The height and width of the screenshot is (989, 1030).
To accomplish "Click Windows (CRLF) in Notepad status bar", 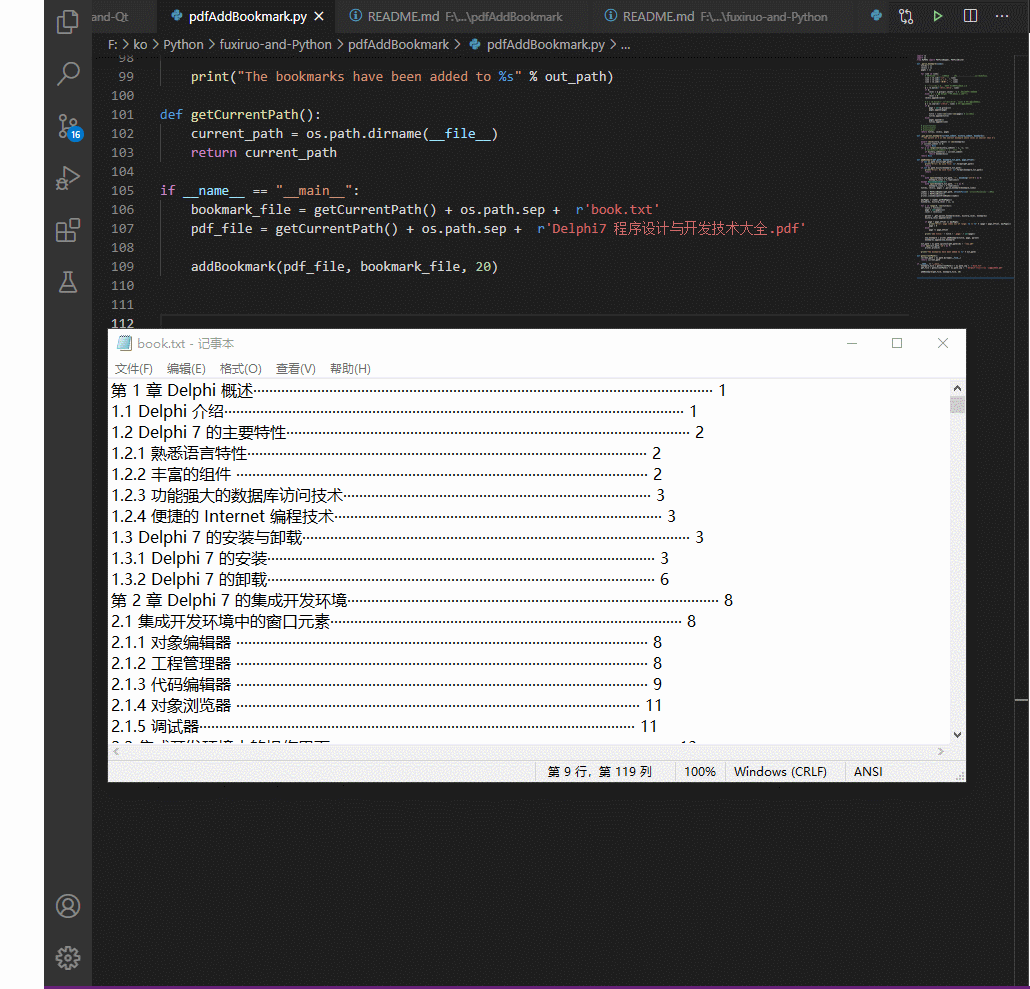I will click(x=780, y=771).
